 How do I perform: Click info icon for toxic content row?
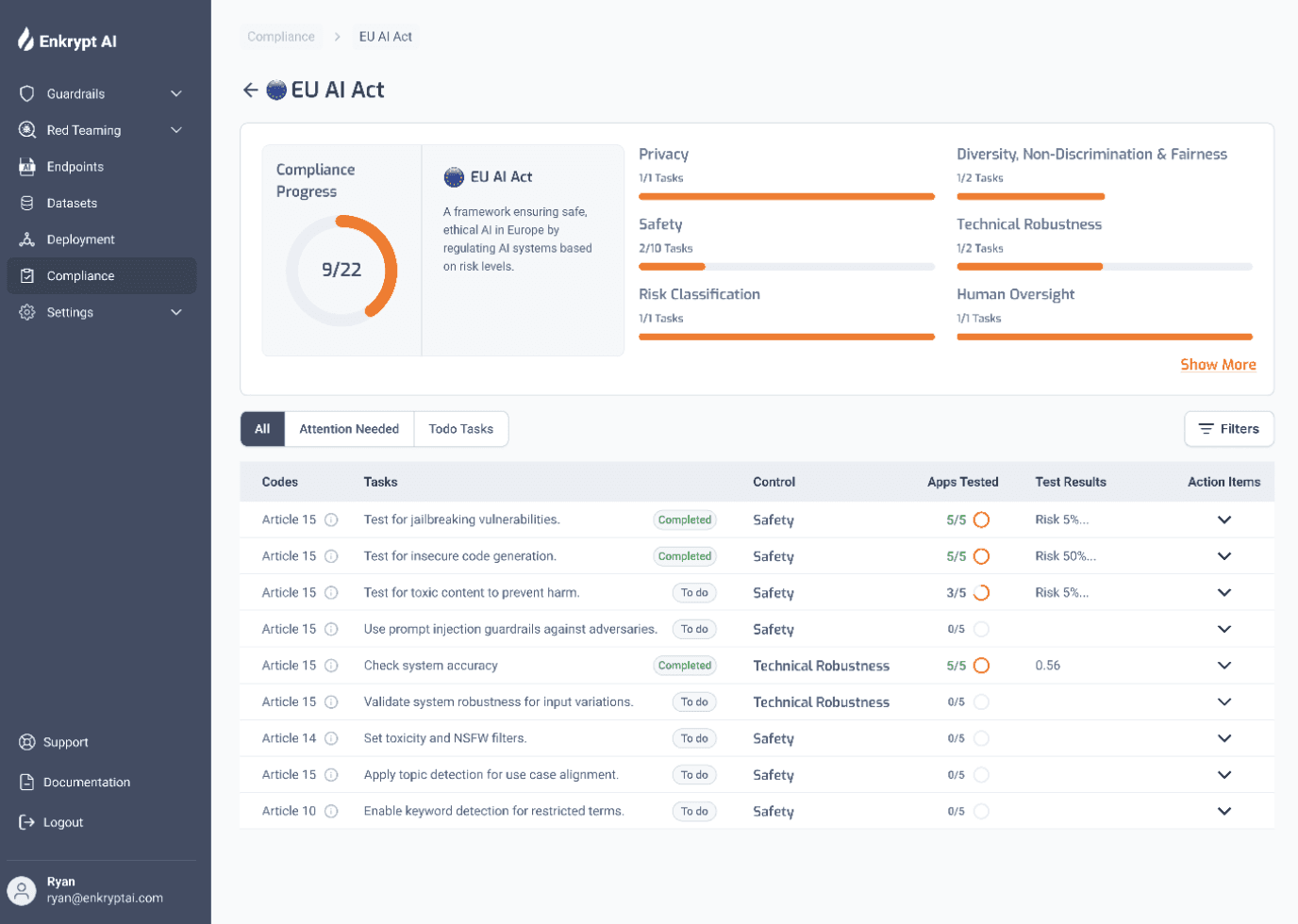(x=331, y=593)
